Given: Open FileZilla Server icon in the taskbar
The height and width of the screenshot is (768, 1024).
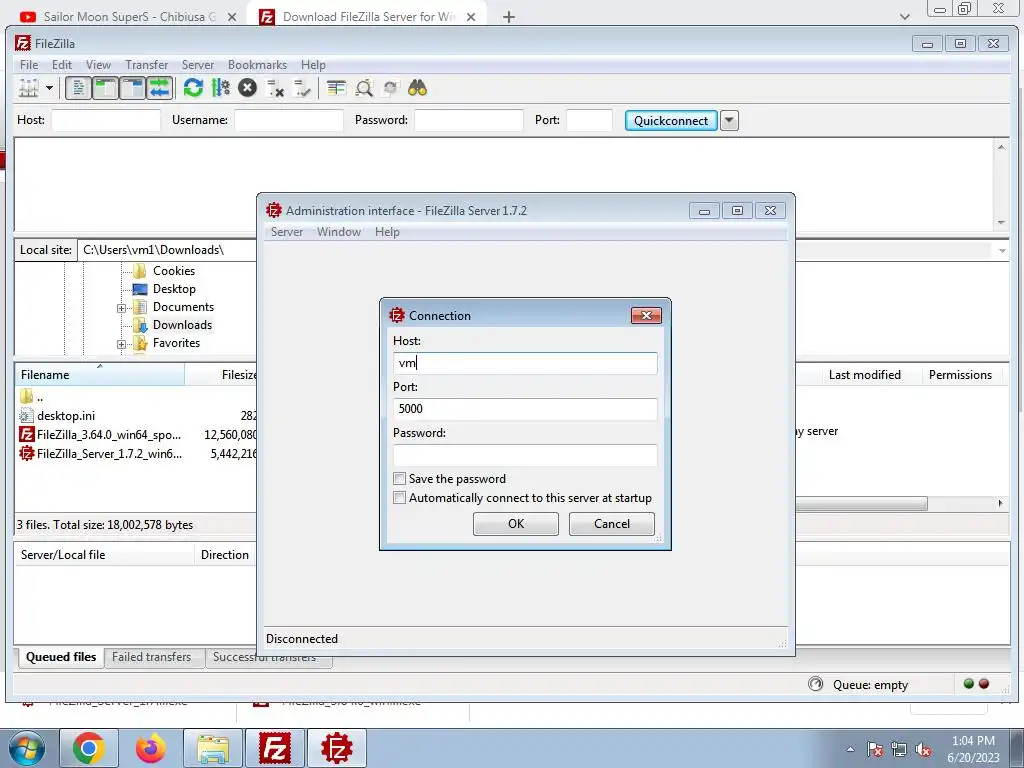Looking at the screenshot, I should click(x=337, y=748).
